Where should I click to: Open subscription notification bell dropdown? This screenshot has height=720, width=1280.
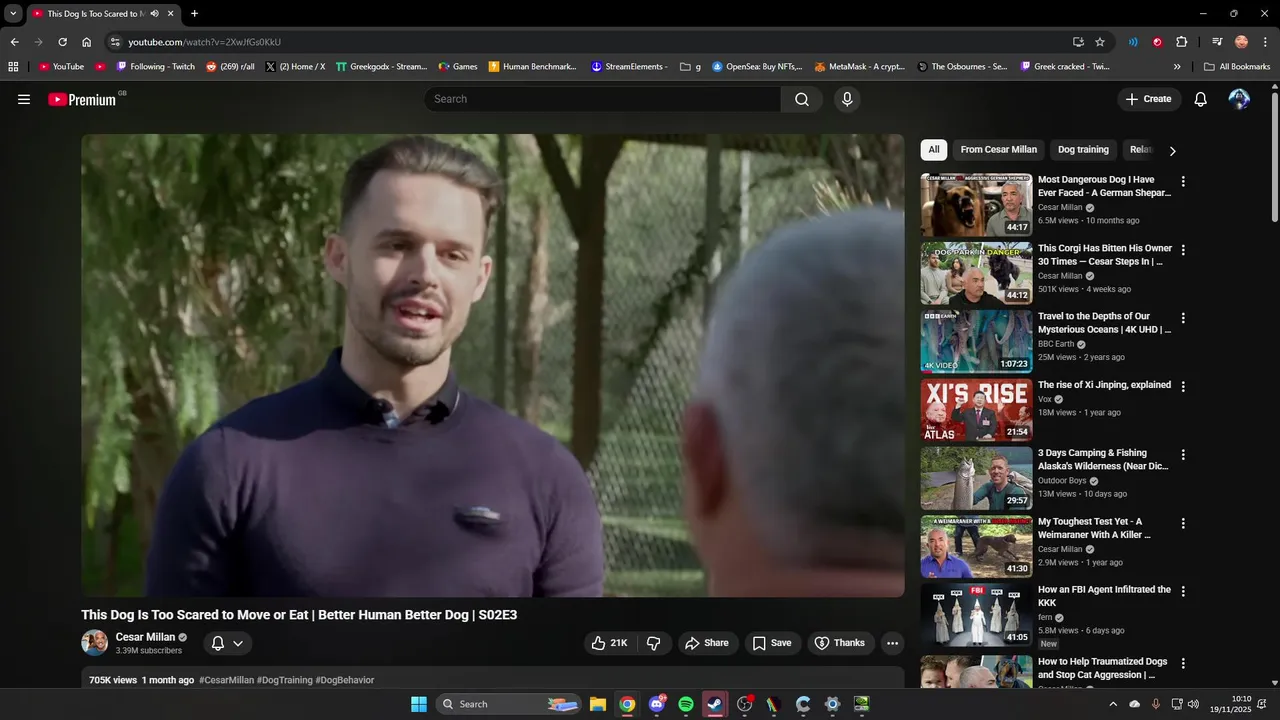[x=228, y=643]
